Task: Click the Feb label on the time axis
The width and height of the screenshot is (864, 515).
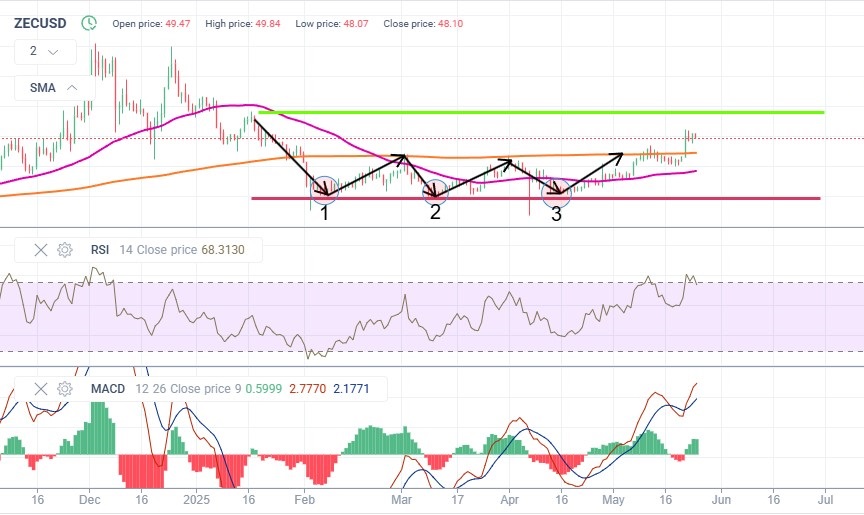Action: coord(305,500)
